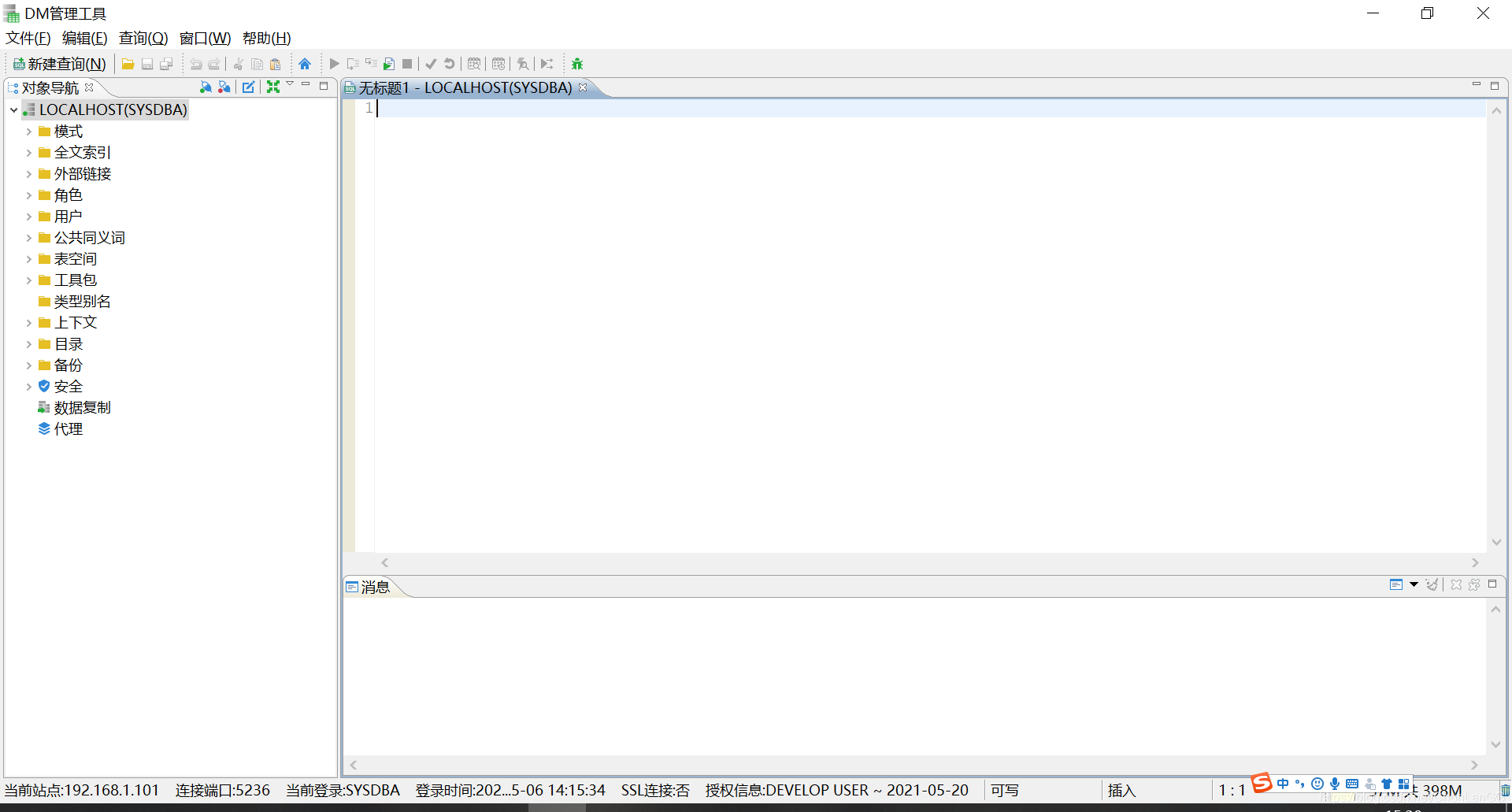Viewport: 1512px width, 812px height.
Task: Expand the 全文索引 folder node
Action: coord(29,153)
